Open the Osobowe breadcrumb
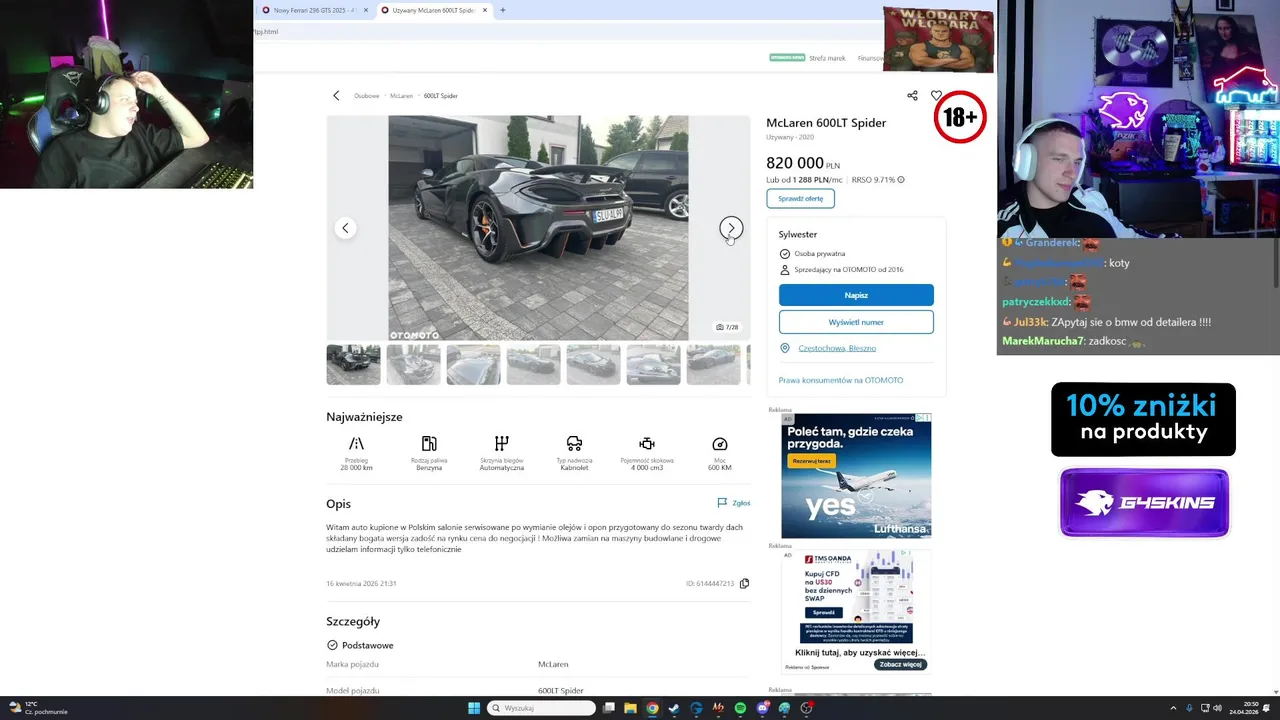The width and height of the screenshot is (1280, 720). 367,96
